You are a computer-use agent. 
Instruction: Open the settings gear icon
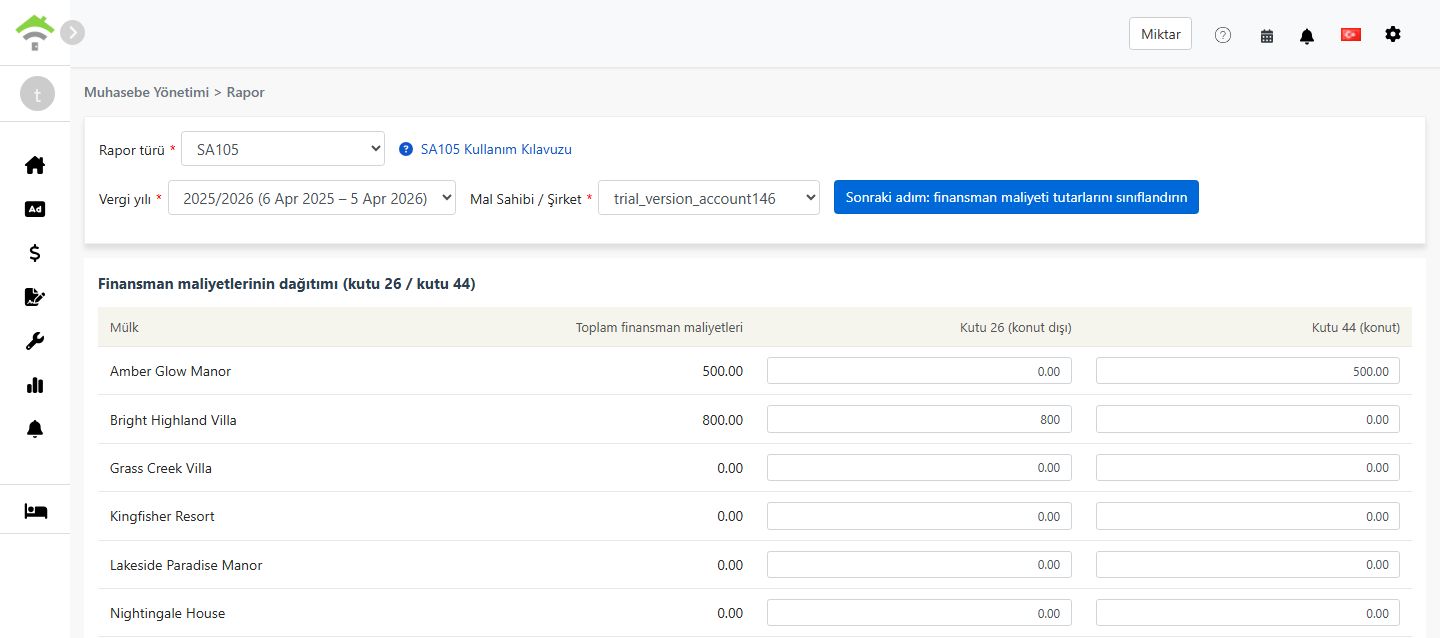coord(1393,34)
